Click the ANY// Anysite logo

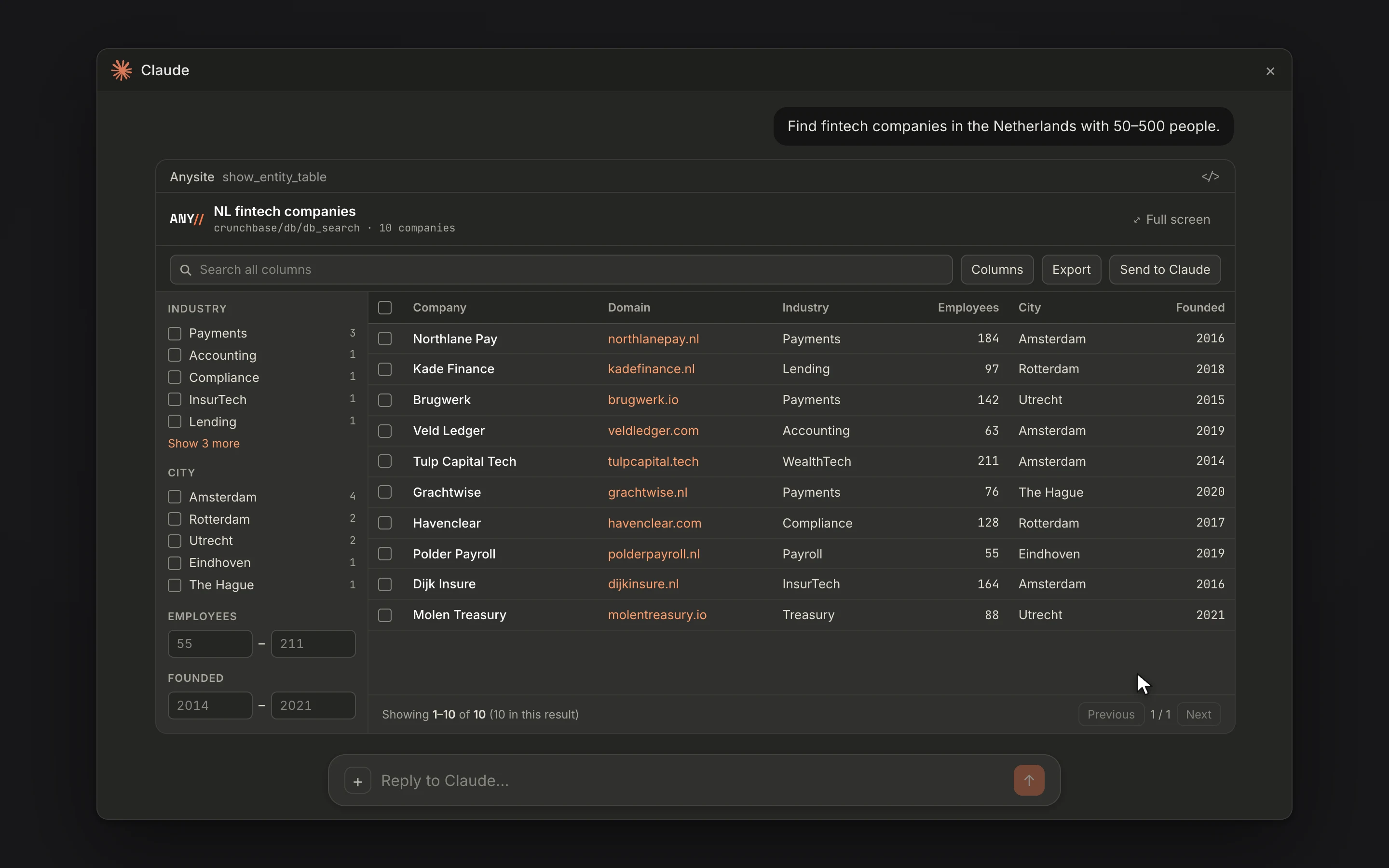point(187,219)
